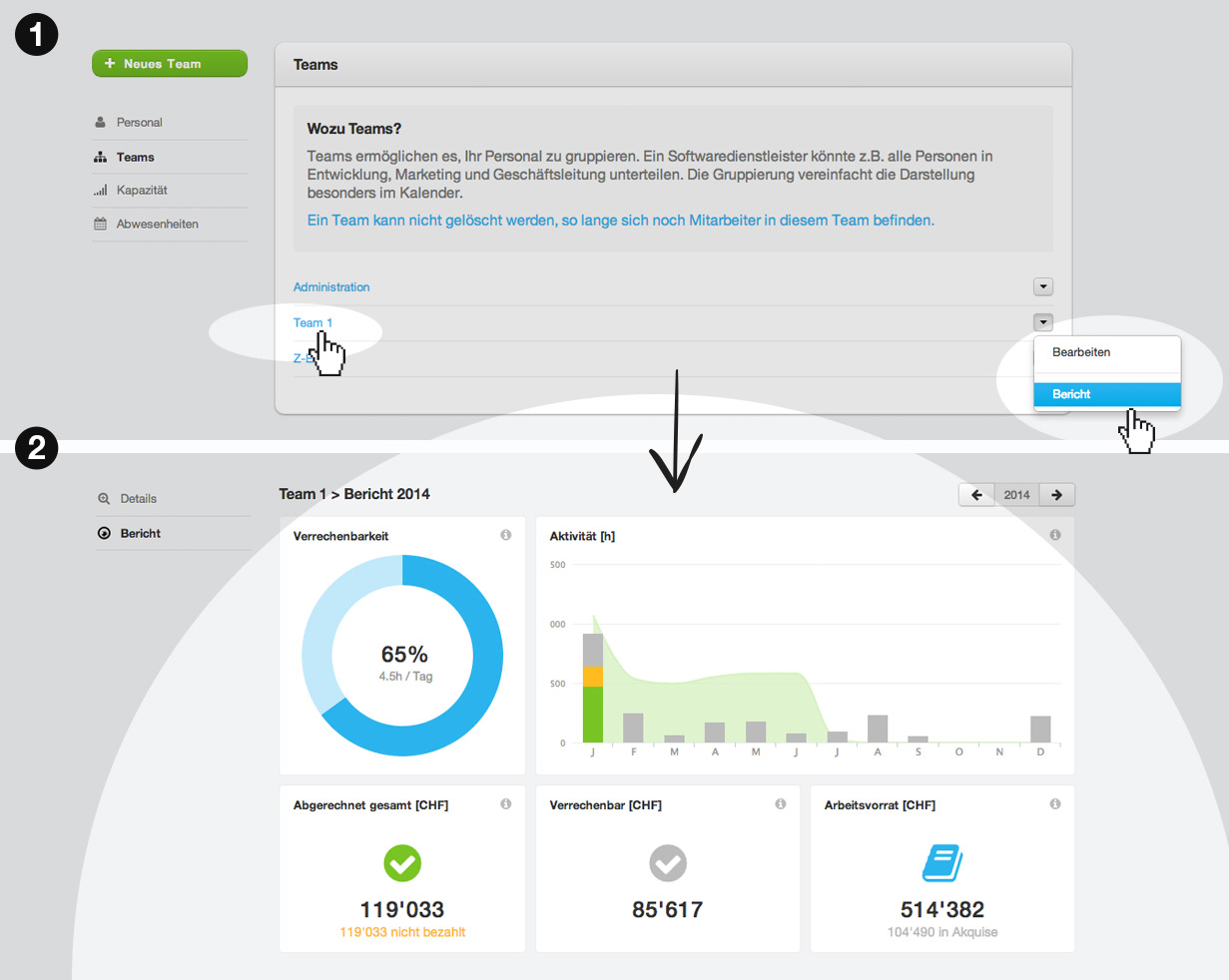
Task: Click the 85'617 amount
Action: [x=668, y=910]
